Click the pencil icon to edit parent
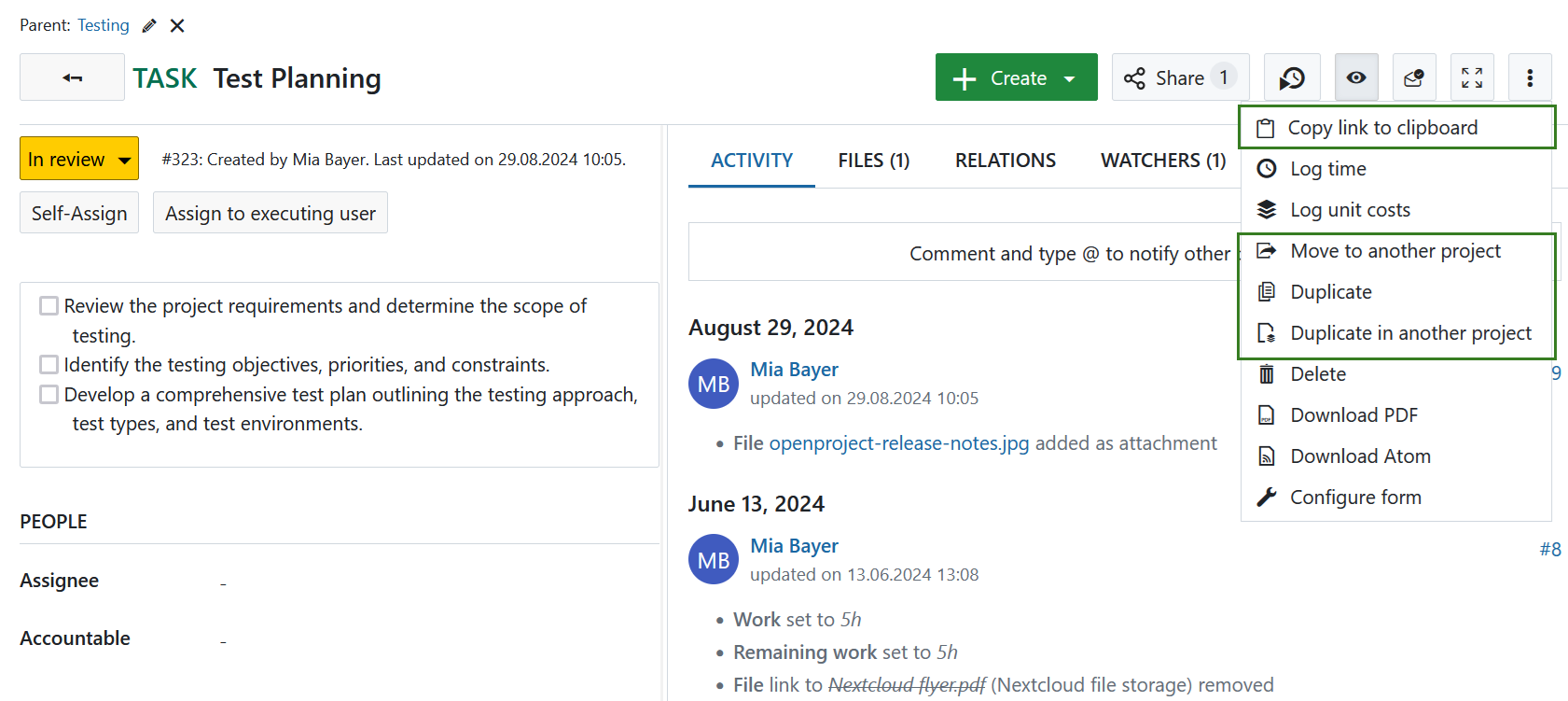This screenshot has width=1568, height=701. point(149,26)
